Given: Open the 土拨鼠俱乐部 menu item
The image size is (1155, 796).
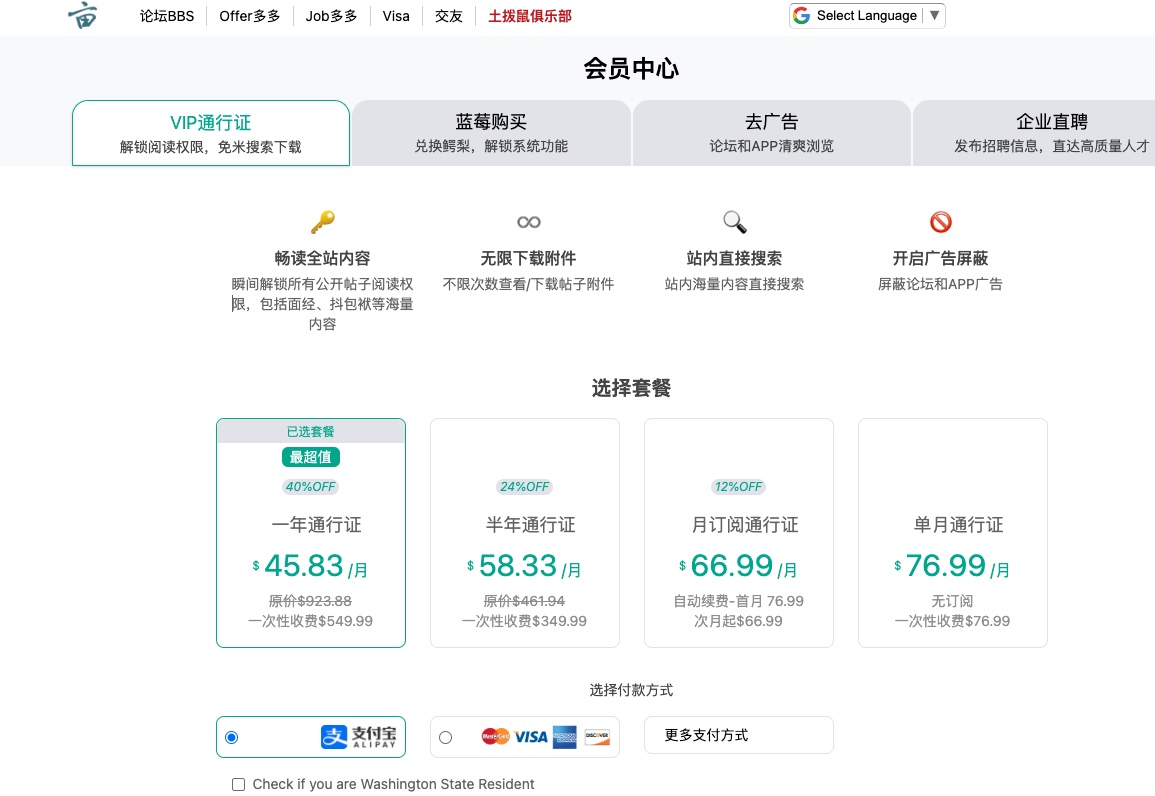Looking at the screenshot, I should point(530,16).
